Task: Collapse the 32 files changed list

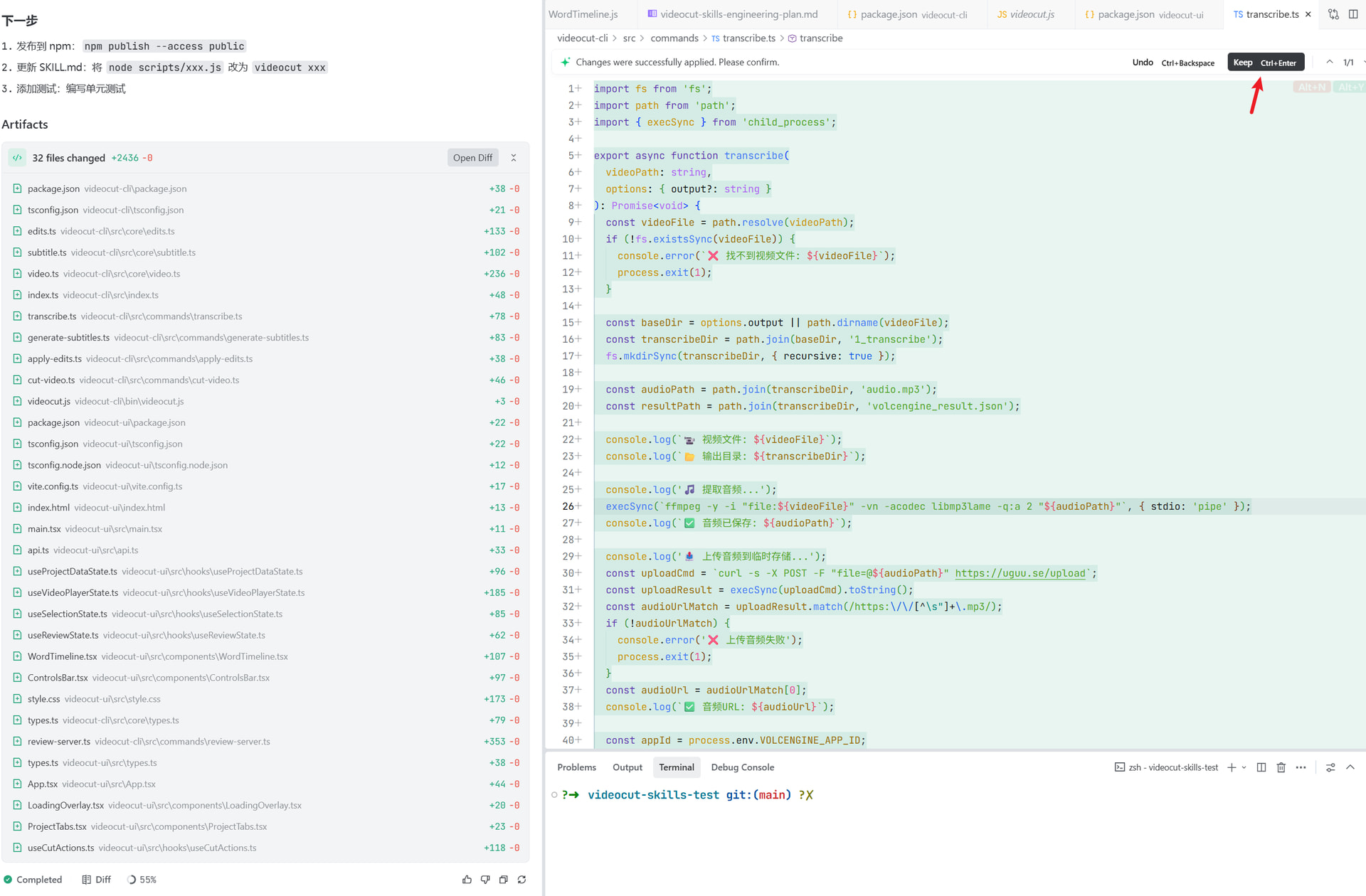Action: (514, 158)
